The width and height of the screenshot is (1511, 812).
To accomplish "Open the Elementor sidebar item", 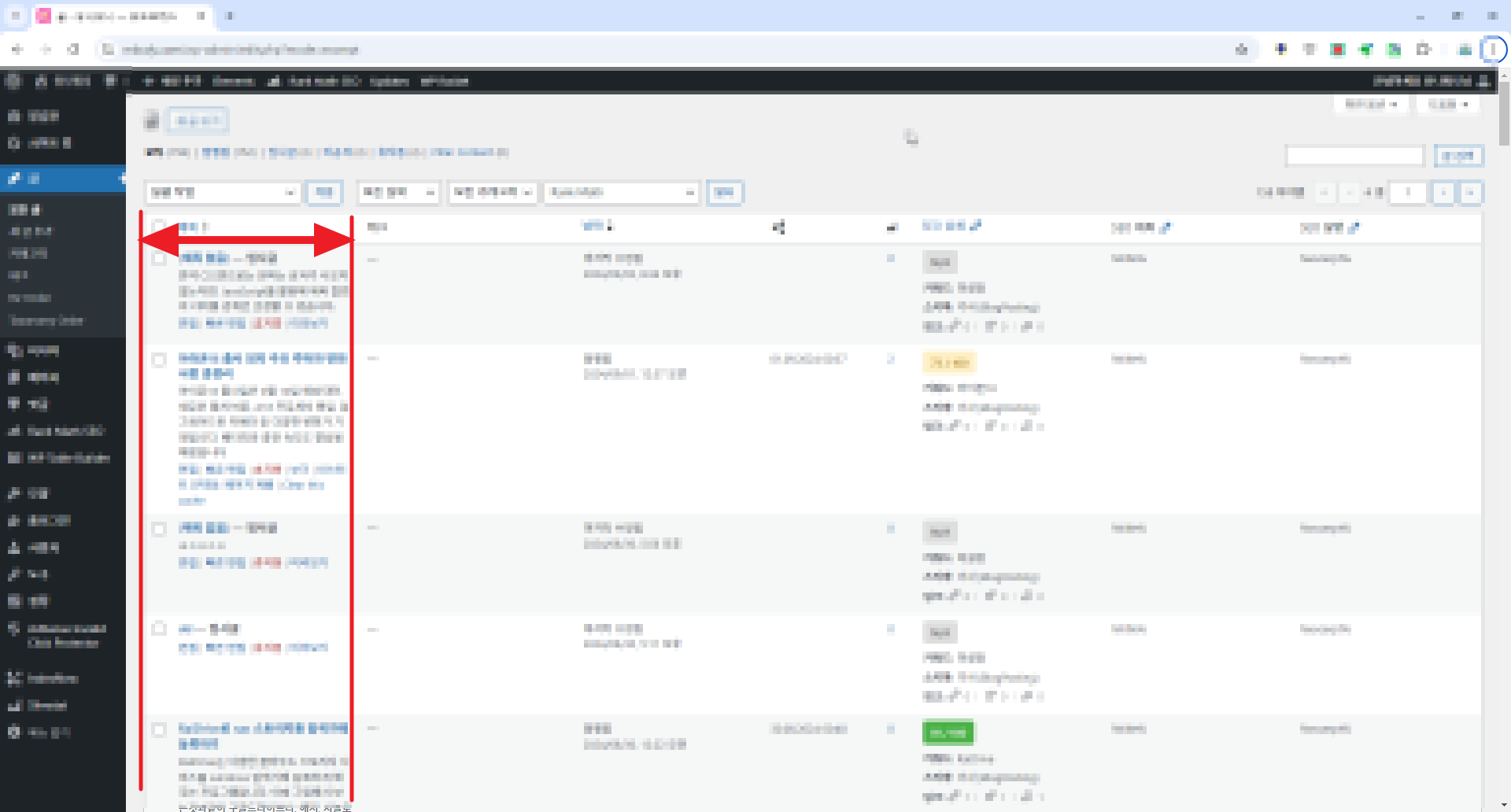I will pyautogui.click(x=63, y=705).
